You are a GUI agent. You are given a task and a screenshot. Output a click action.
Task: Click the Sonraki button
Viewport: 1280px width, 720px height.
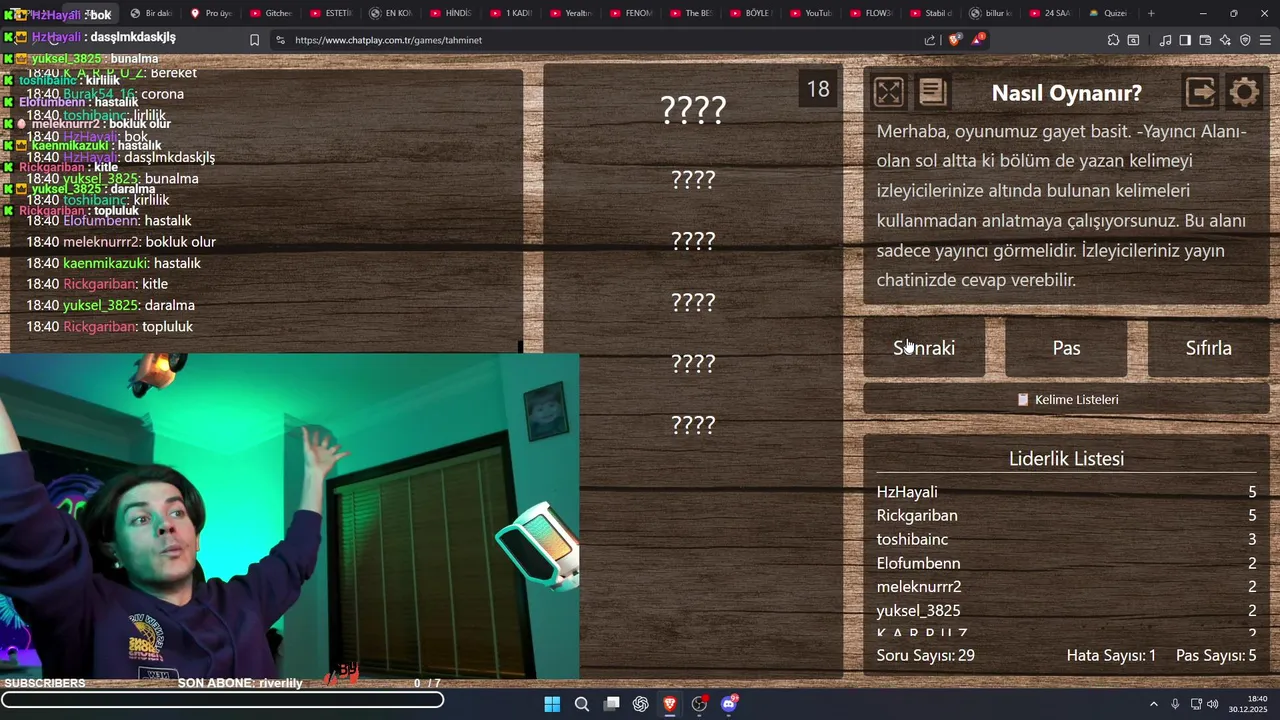(924, 348)
